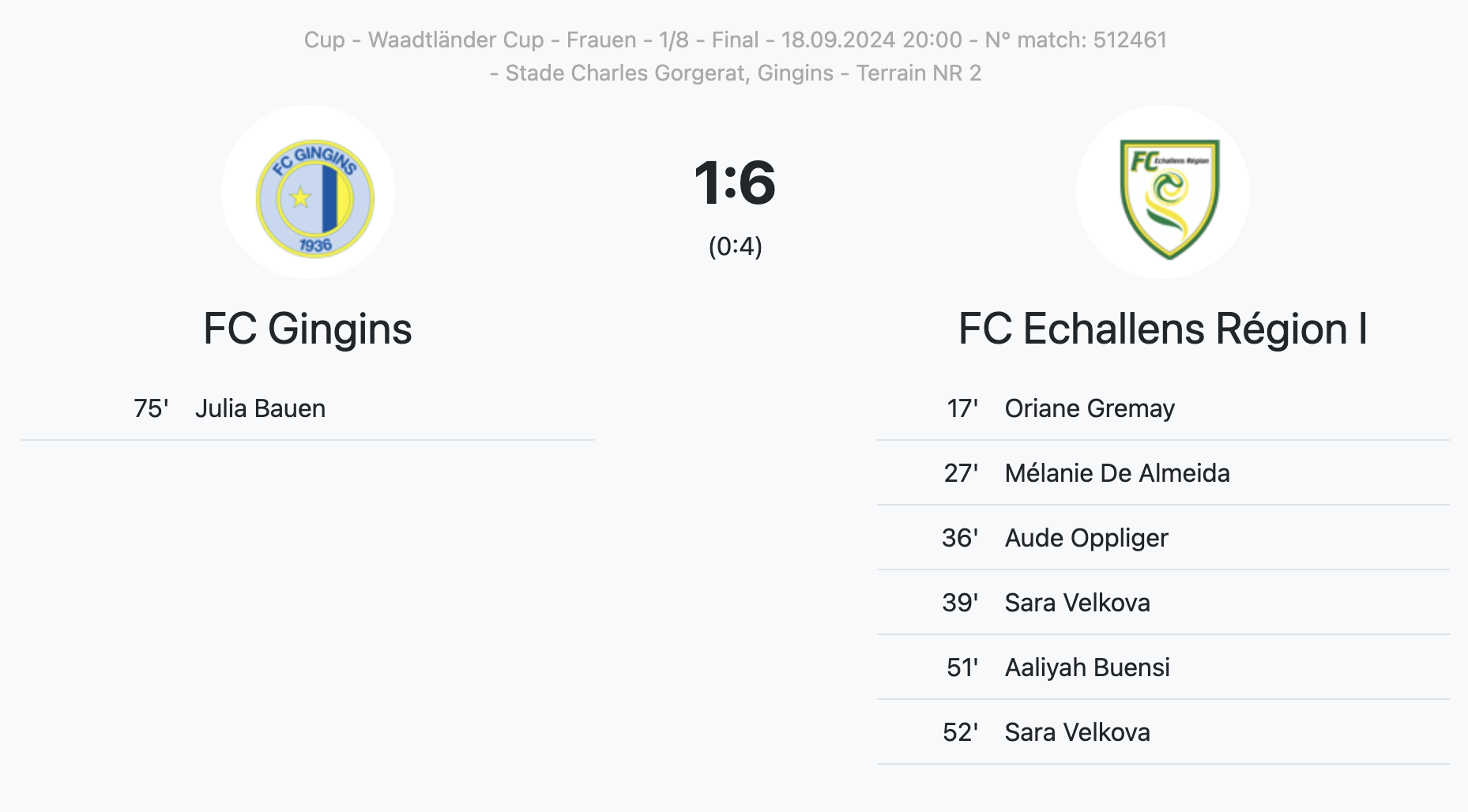Open the FC Echallens Région I team name

click(x=1163, y=329)
